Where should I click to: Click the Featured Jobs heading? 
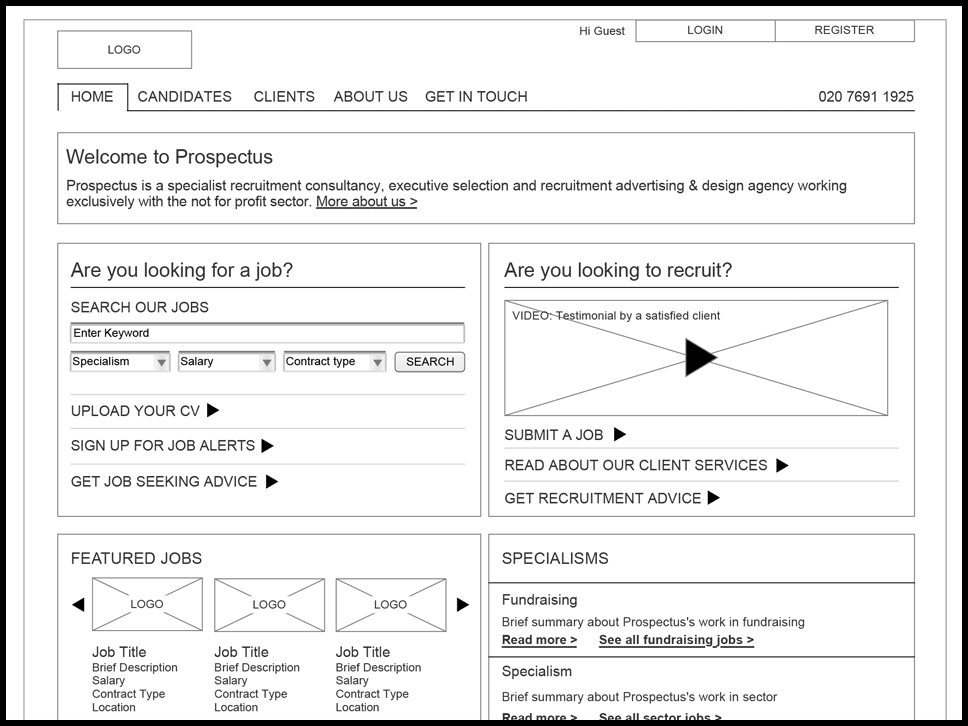136,558
